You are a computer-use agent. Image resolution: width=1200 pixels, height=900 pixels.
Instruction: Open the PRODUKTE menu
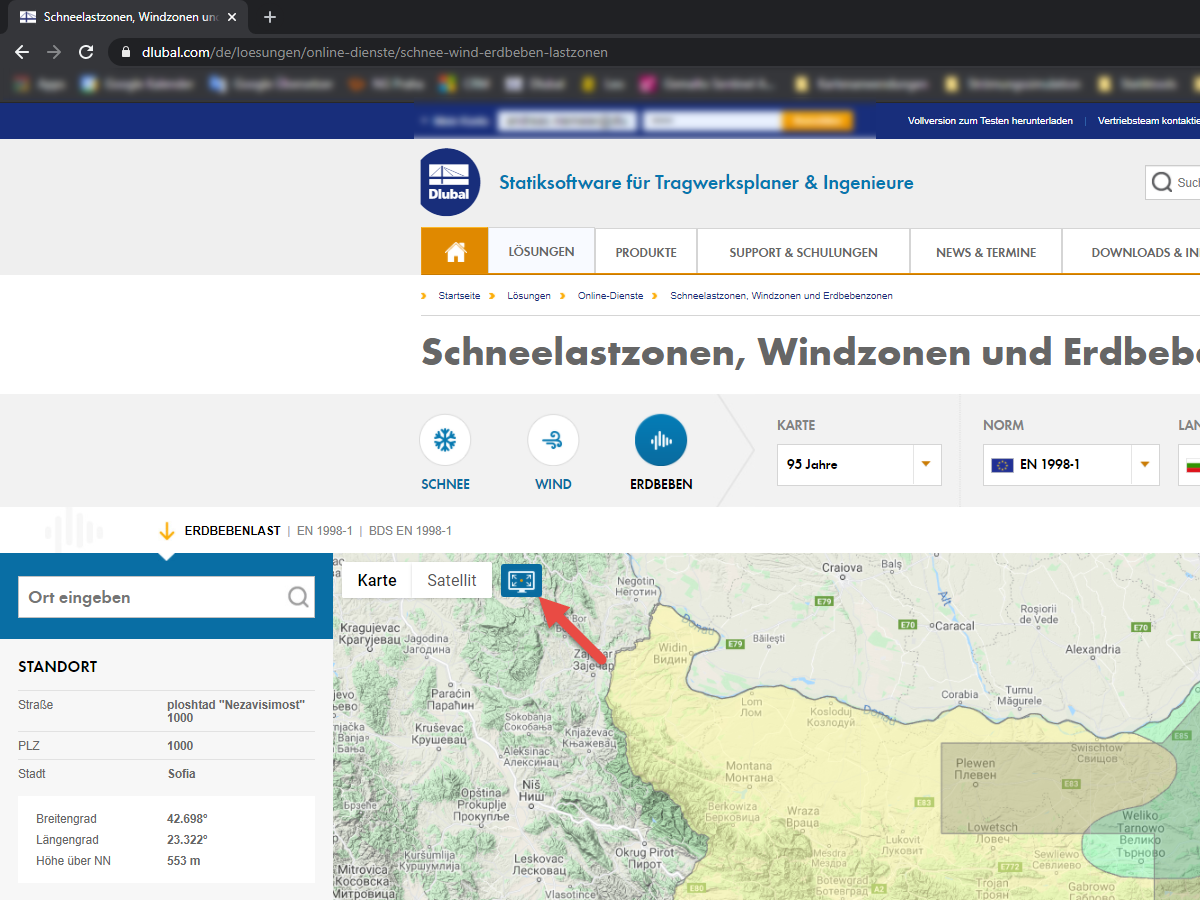click(645, 251)
